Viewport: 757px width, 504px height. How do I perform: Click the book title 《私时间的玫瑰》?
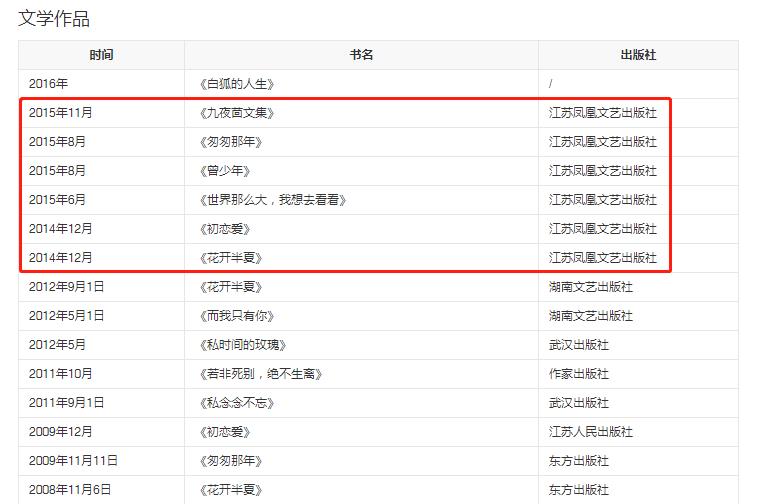(242, 345)
